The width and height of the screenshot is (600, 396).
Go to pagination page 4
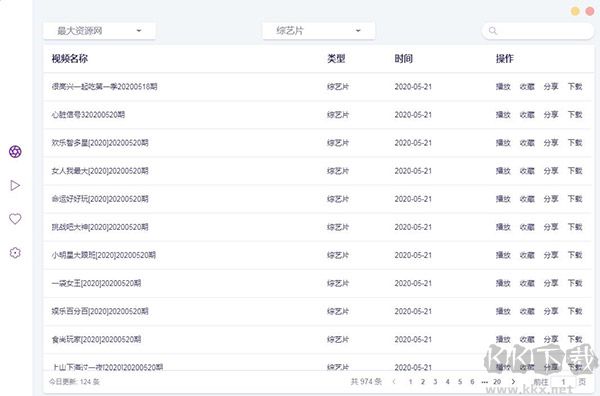(448, 382)
